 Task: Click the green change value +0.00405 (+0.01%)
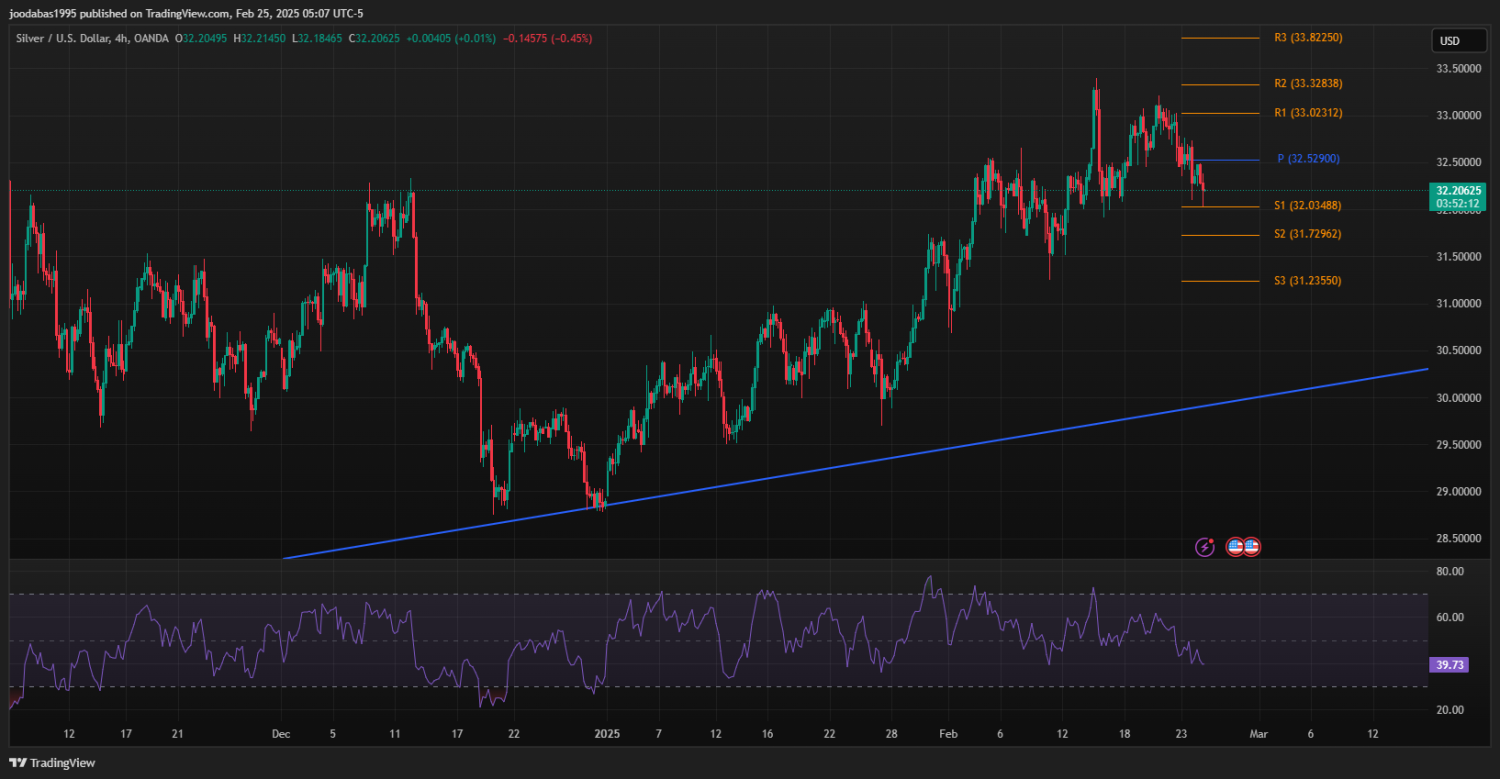(451, 38)
